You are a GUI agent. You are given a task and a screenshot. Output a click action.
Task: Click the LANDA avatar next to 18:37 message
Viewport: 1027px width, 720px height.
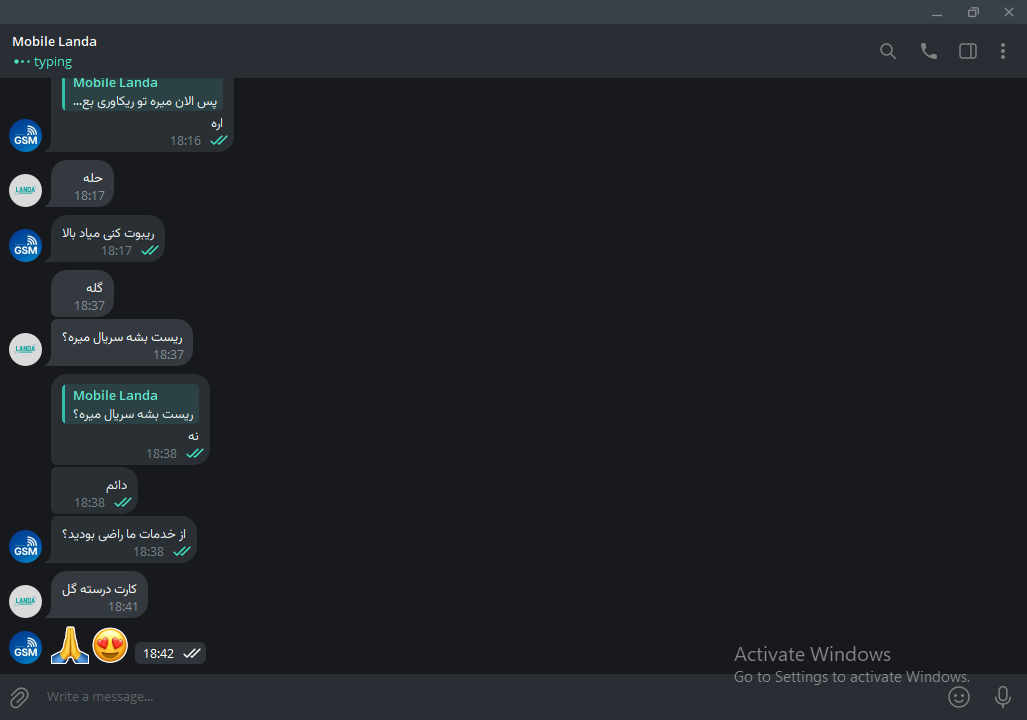(26, 349)
